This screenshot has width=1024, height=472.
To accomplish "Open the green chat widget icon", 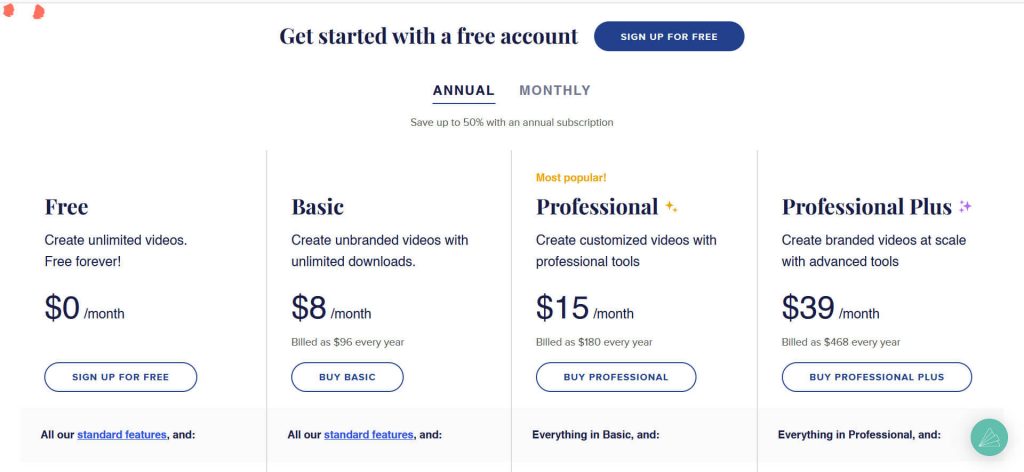I will [x=989, y=437].
